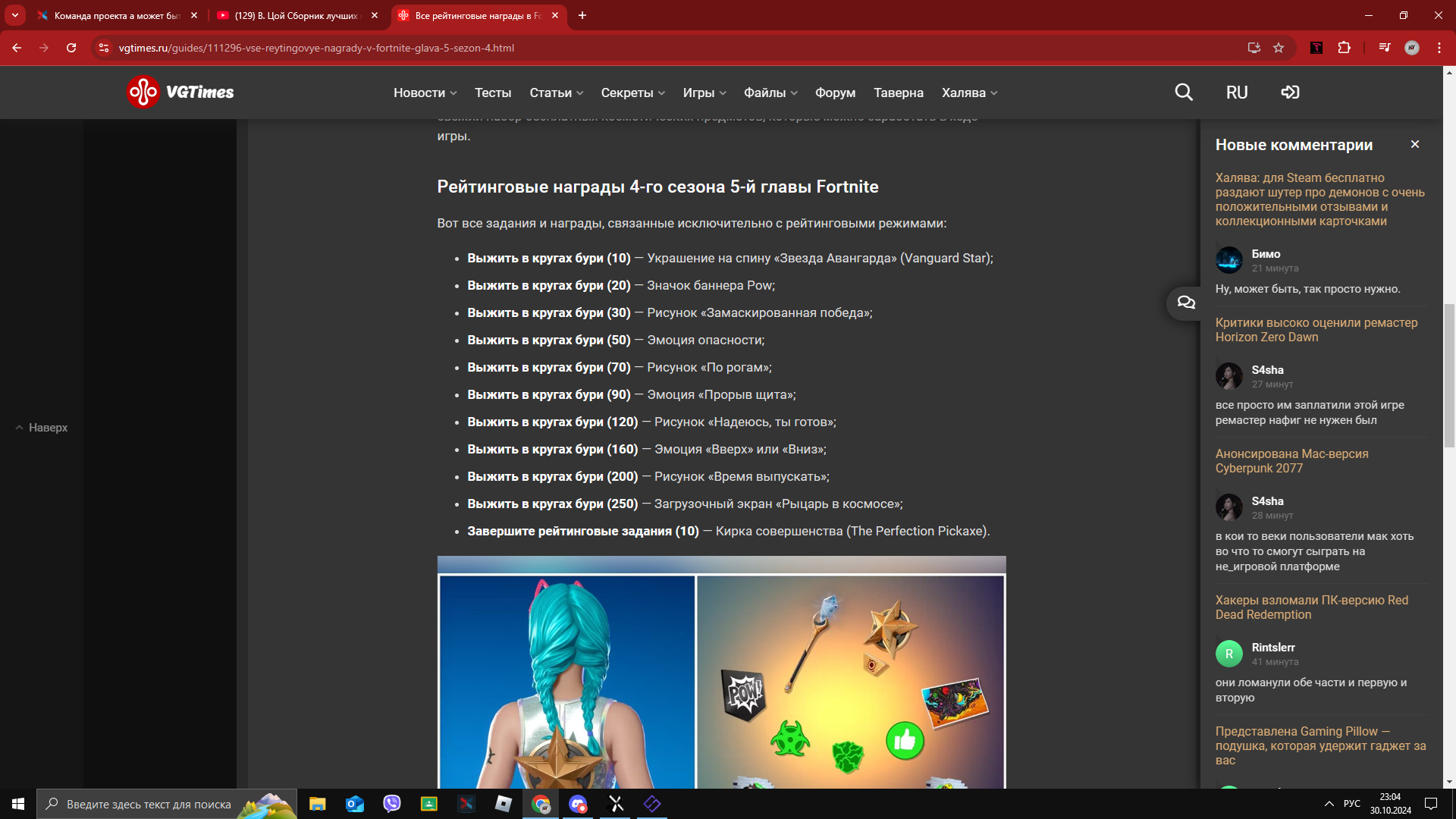Open Халява Steam шутер comment link
The image size is (1456, 819).
(x=1319, y=199)
